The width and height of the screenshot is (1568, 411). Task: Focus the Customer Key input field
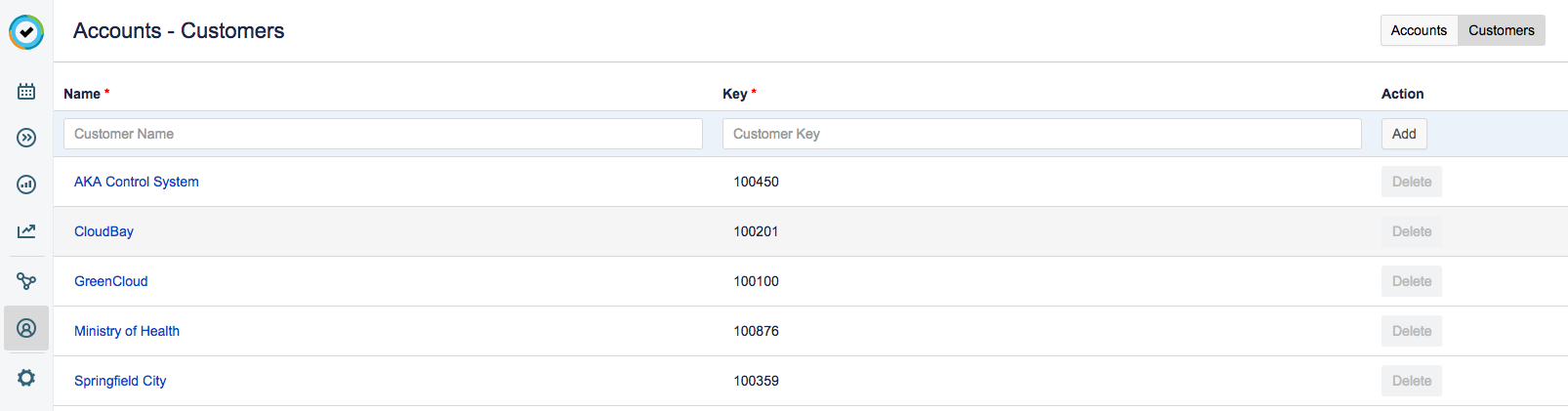point(1042,134)
